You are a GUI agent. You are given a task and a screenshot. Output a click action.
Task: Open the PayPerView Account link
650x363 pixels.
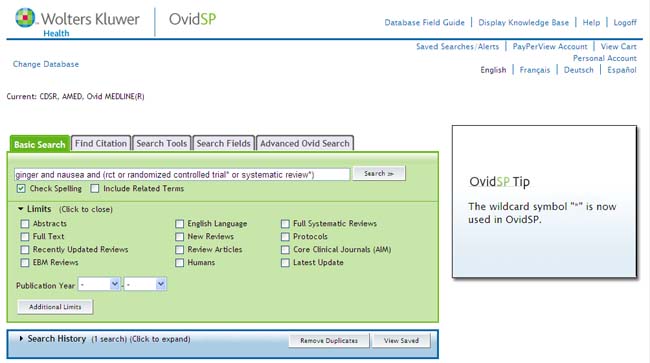(x=550, y=46)
